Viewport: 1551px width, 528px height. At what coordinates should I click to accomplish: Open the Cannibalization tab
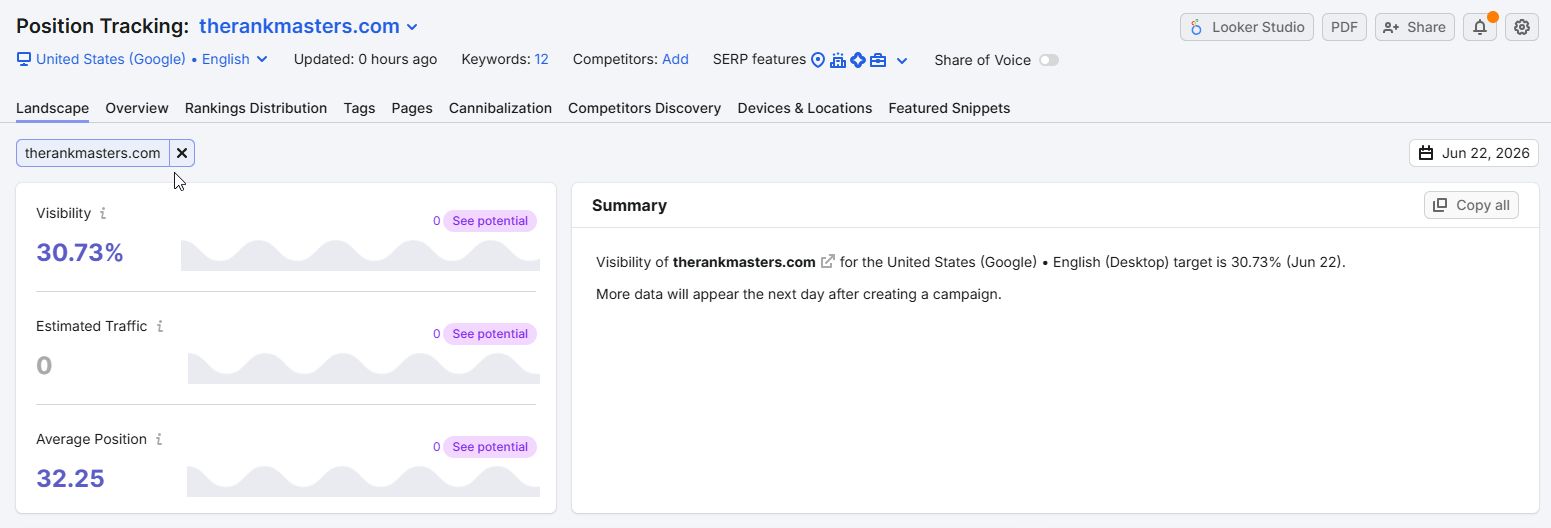pos(500,108)
